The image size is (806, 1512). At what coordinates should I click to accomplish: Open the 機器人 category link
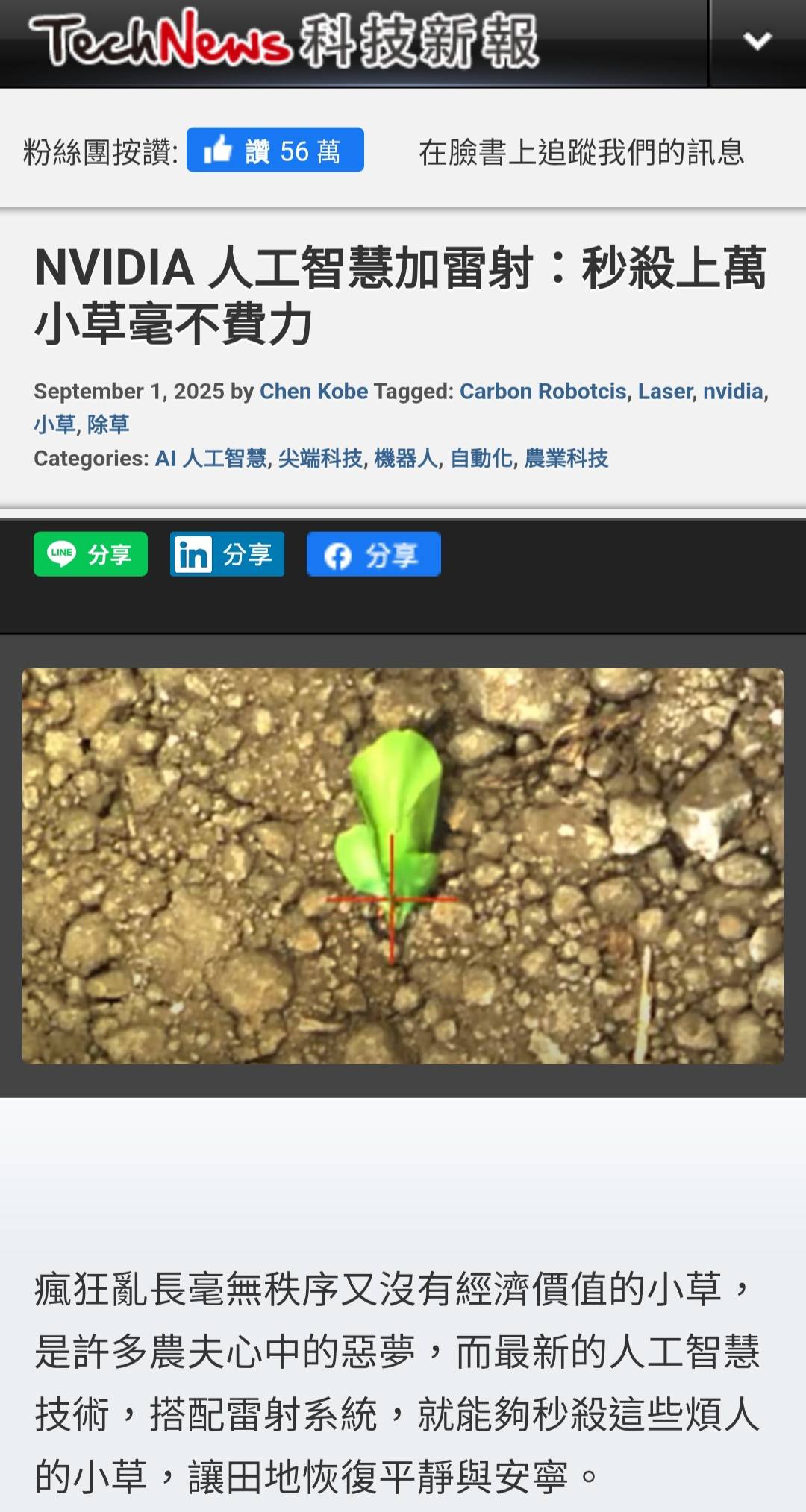(405, 458)
